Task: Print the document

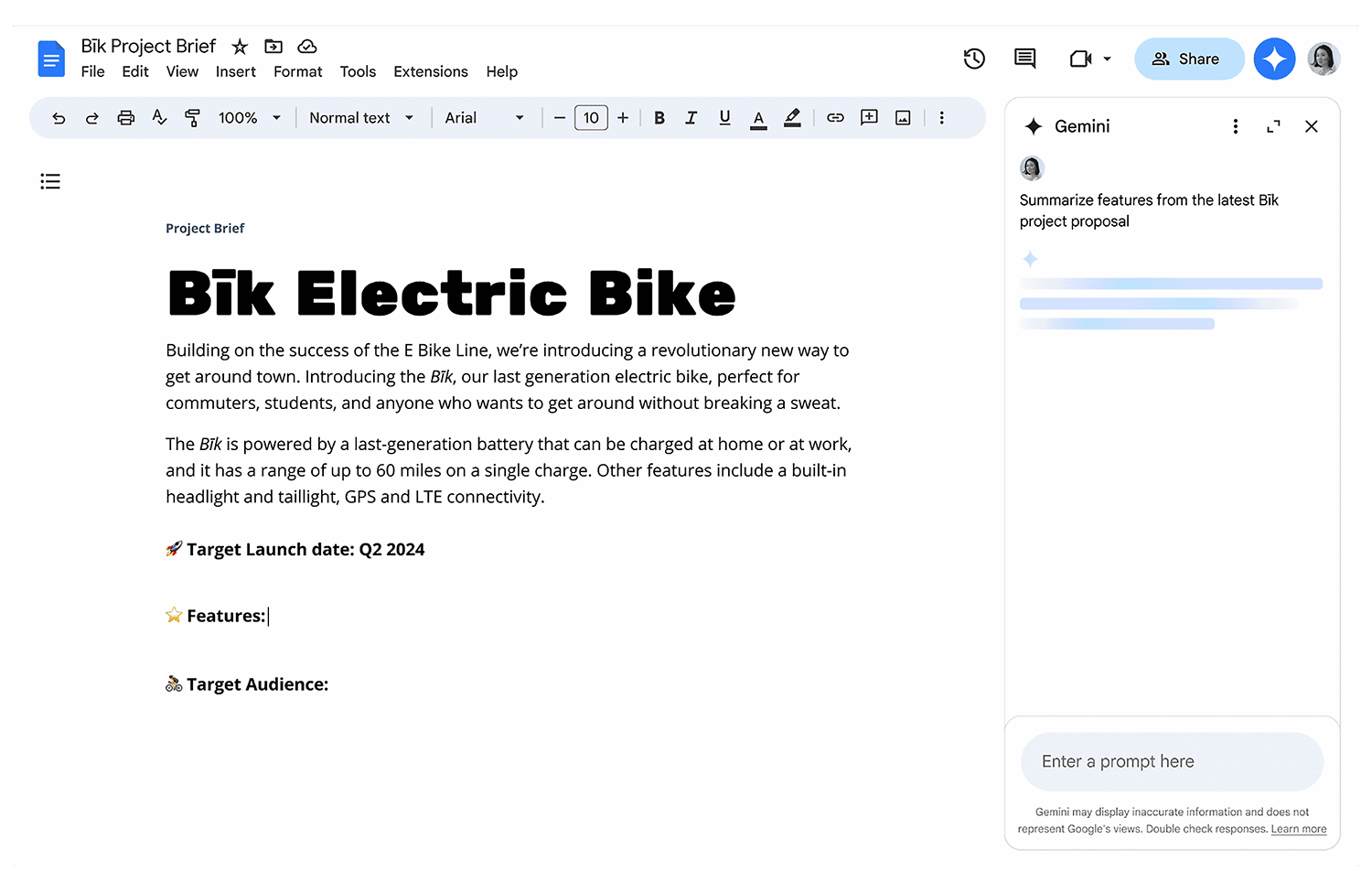Action: coord(126,118)
